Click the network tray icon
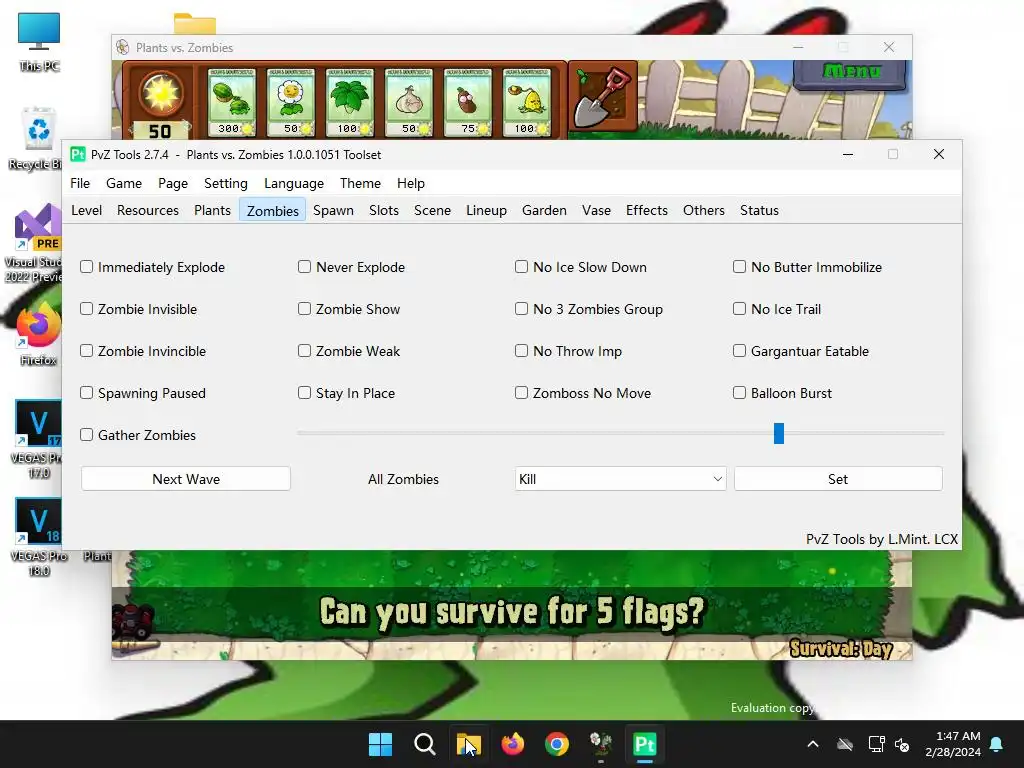 (x=876, y=744)
